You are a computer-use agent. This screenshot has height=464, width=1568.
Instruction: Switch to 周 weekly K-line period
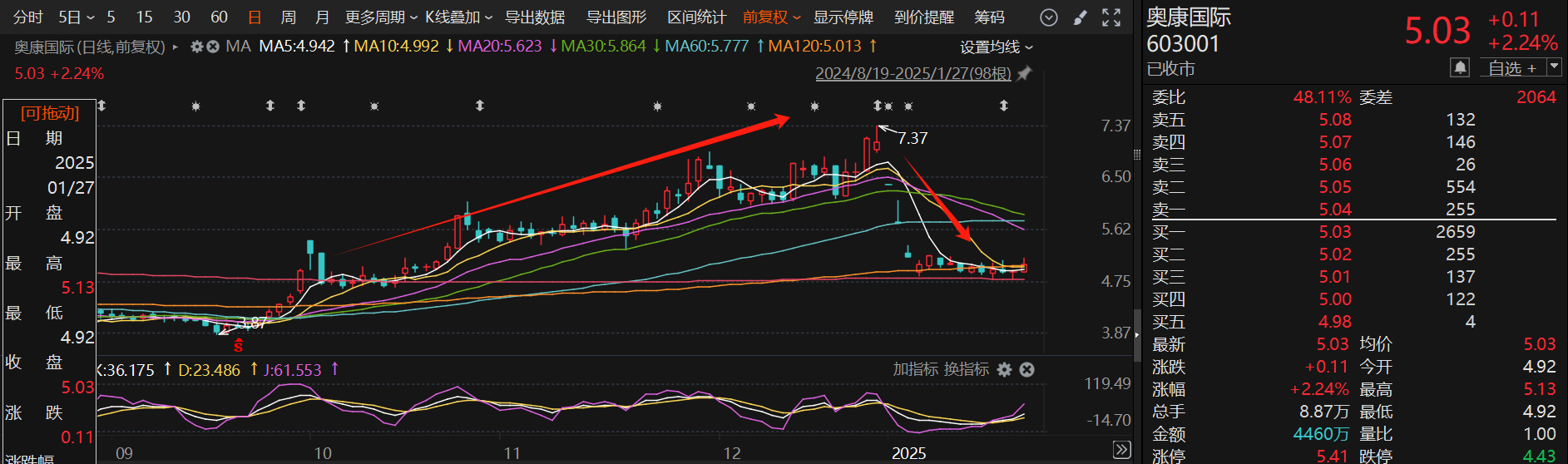point(288,17)
